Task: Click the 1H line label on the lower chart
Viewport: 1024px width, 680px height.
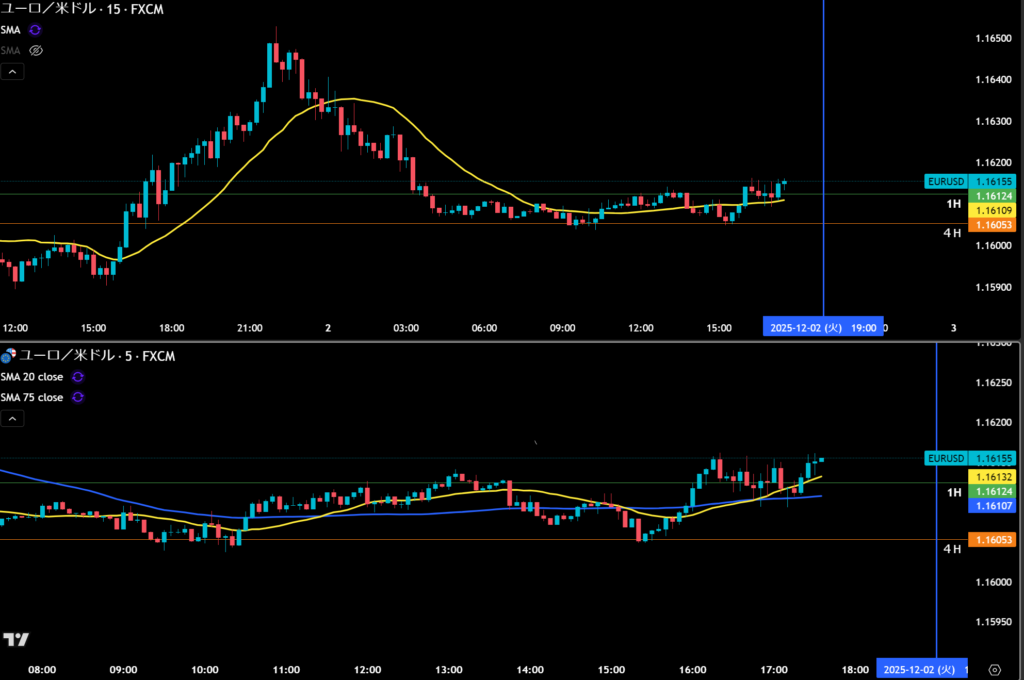Action: click(954, 493)
